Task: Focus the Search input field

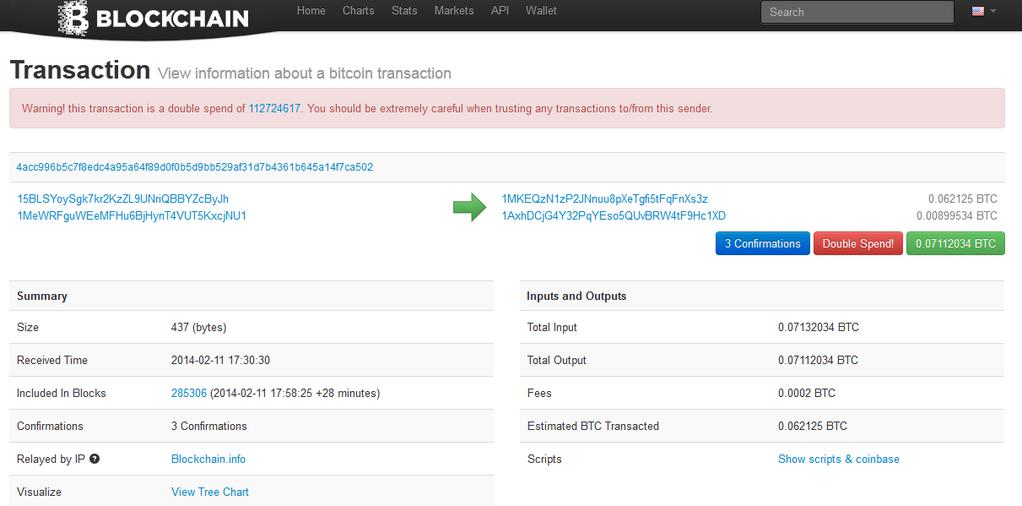Action: click(x=857, y=12)
